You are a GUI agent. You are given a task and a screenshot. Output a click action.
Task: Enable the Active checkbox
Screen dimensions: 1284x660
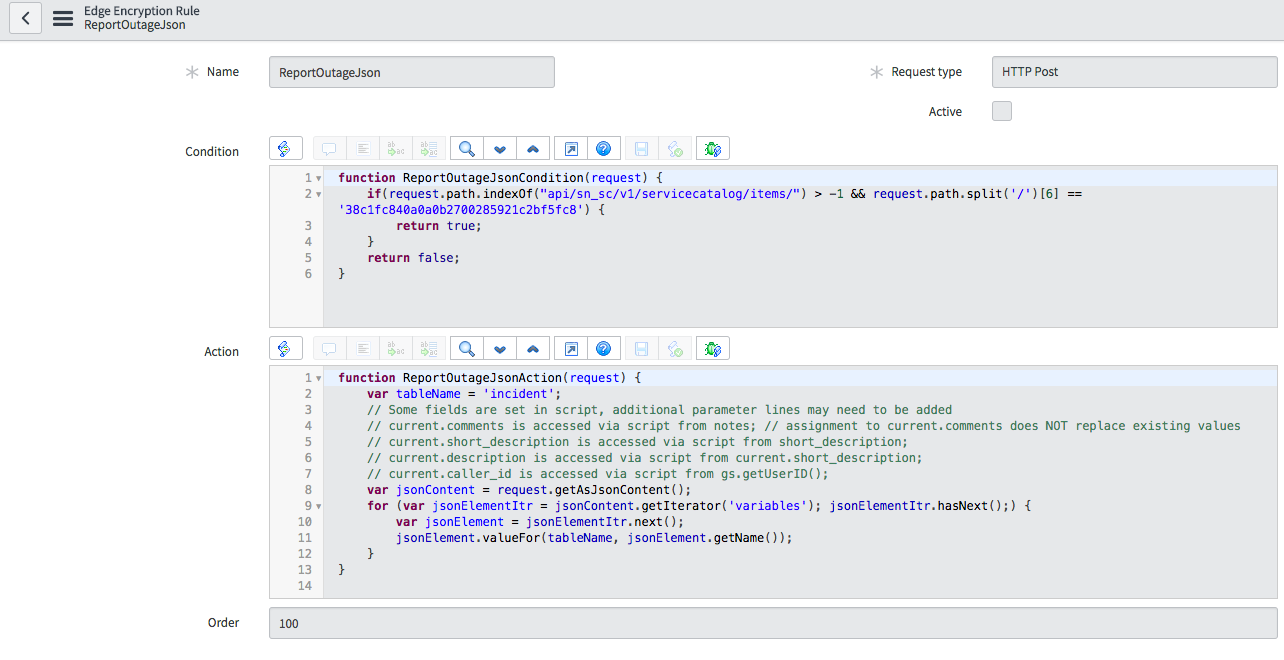pyautogui.click(x=1002, y=111)
